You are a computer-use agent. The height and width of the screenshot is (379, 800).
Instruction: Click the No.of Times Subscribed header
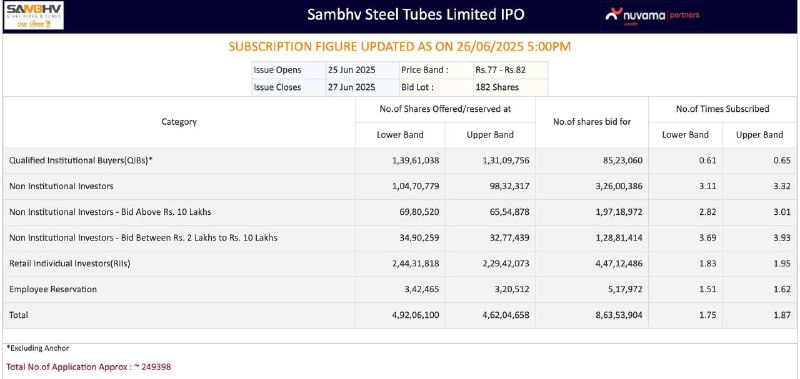(x=722, y=109)
